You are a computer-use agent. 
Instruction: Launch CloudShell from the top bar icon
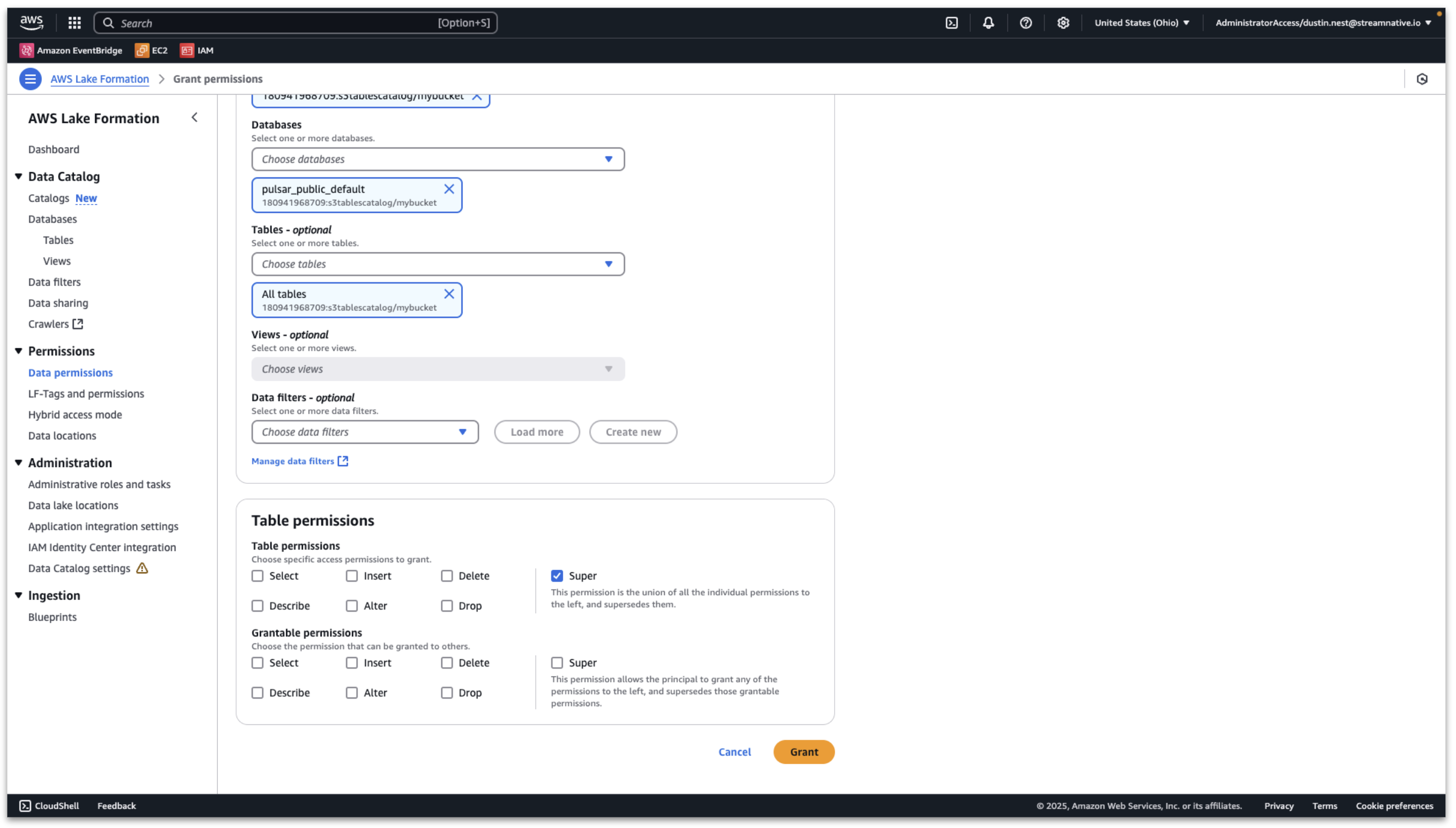[x=951, y=23]
